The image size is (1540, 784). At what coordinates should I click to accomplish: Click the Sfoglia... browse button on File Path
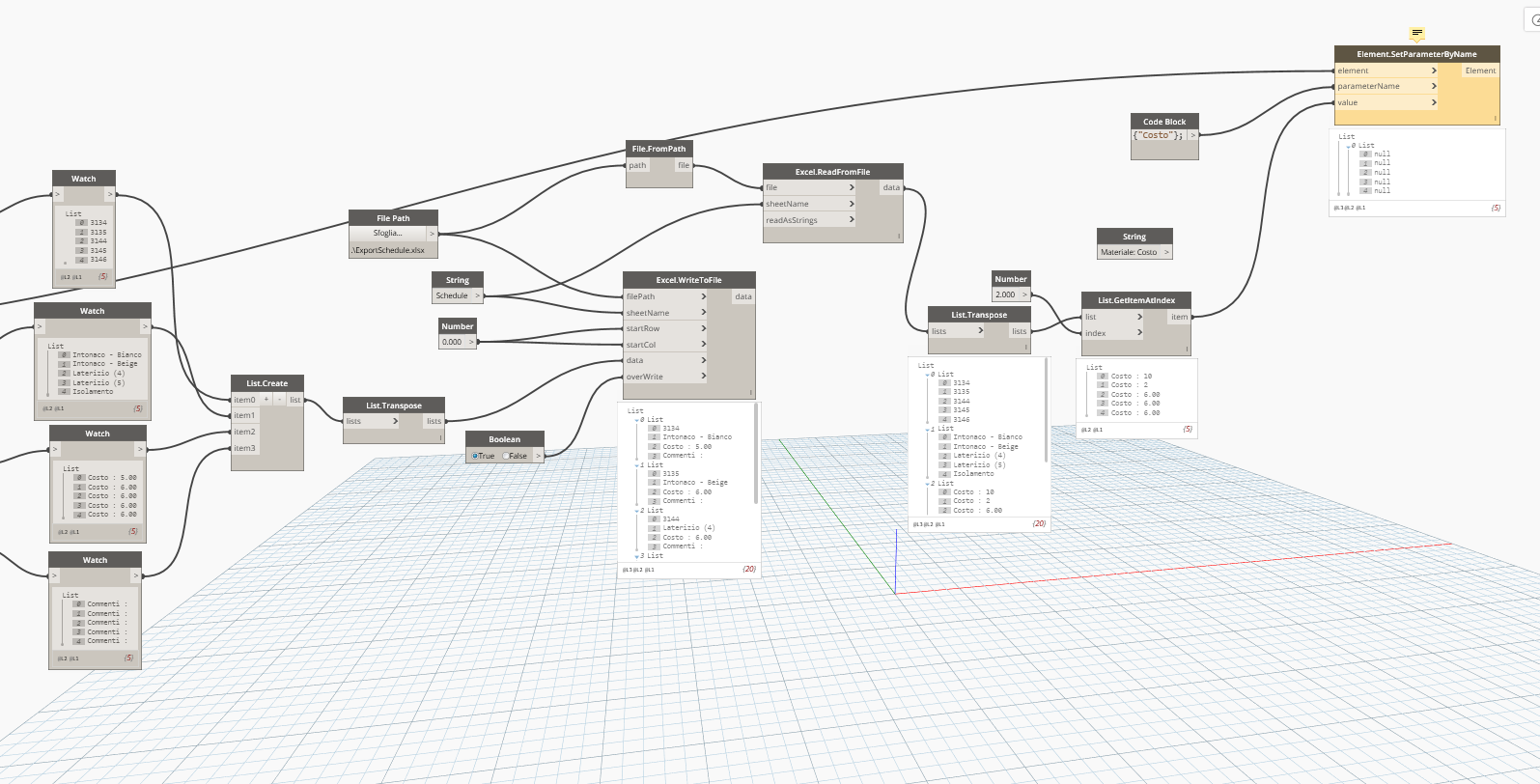point(388,233)
